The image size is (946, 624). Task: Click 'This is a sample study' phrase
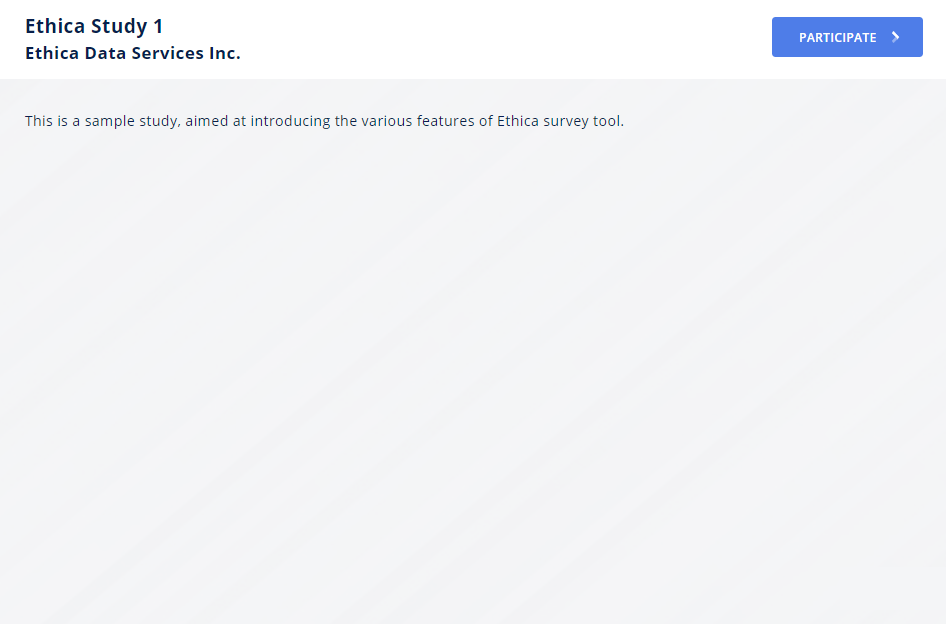coord(103,121)
